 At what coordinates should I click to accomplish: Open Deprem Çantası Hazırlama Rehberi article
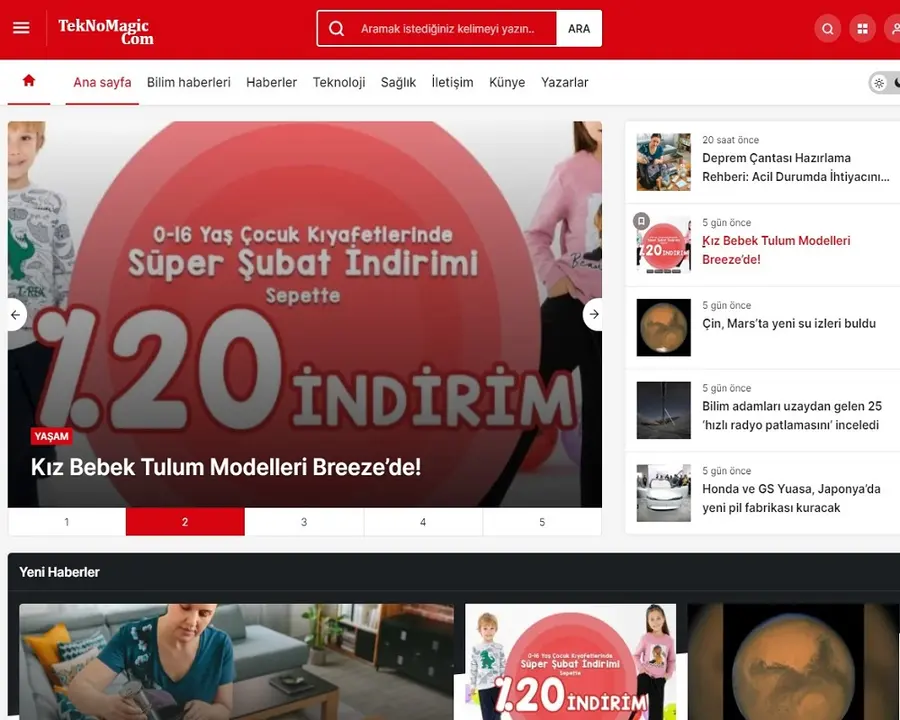(796, 167)
